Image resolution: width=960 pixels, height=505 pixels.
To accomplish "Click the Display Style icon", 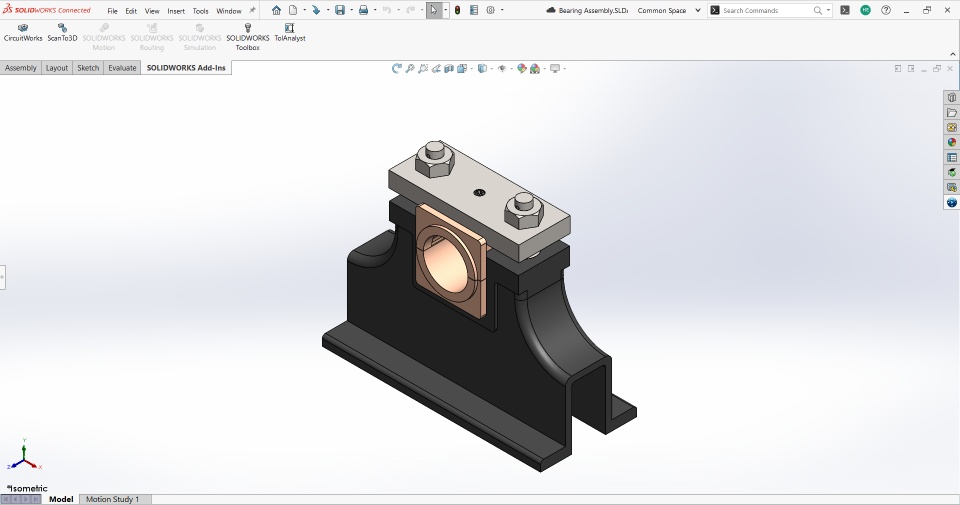I will pos(482,69).
